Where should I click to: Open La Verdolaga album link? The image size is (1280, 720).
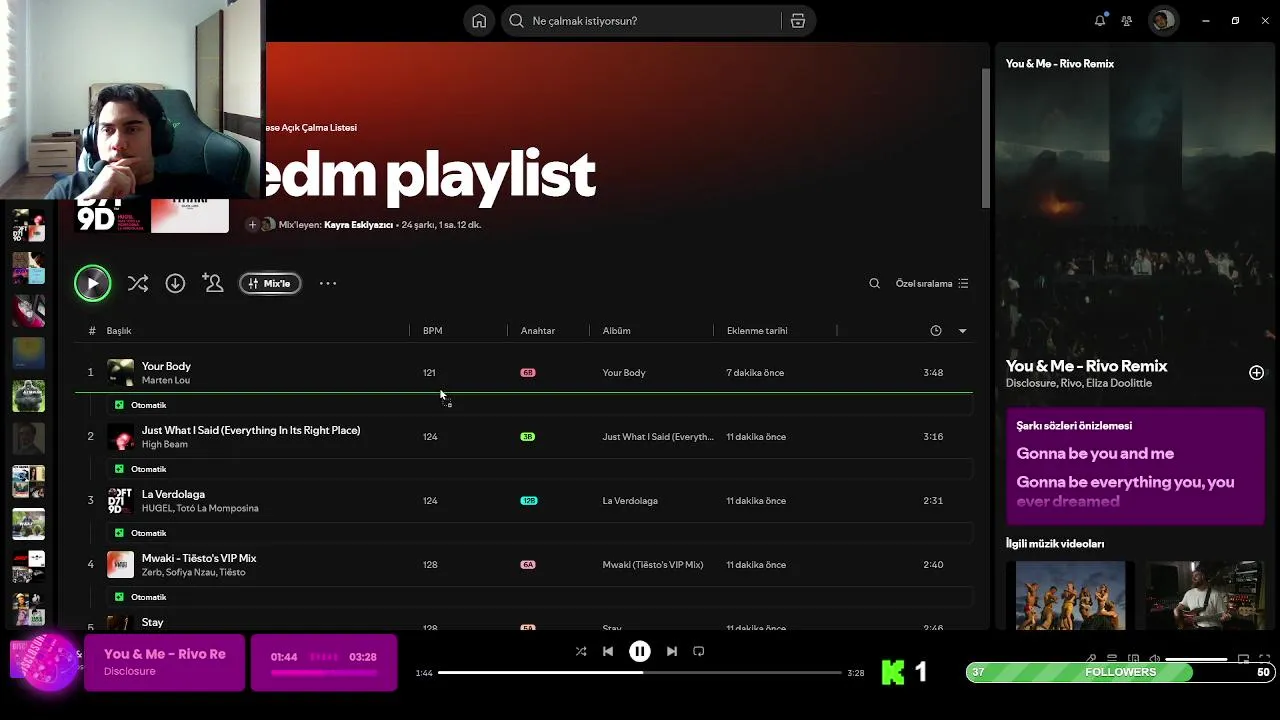pyautogui.click(x=630, y=501)
